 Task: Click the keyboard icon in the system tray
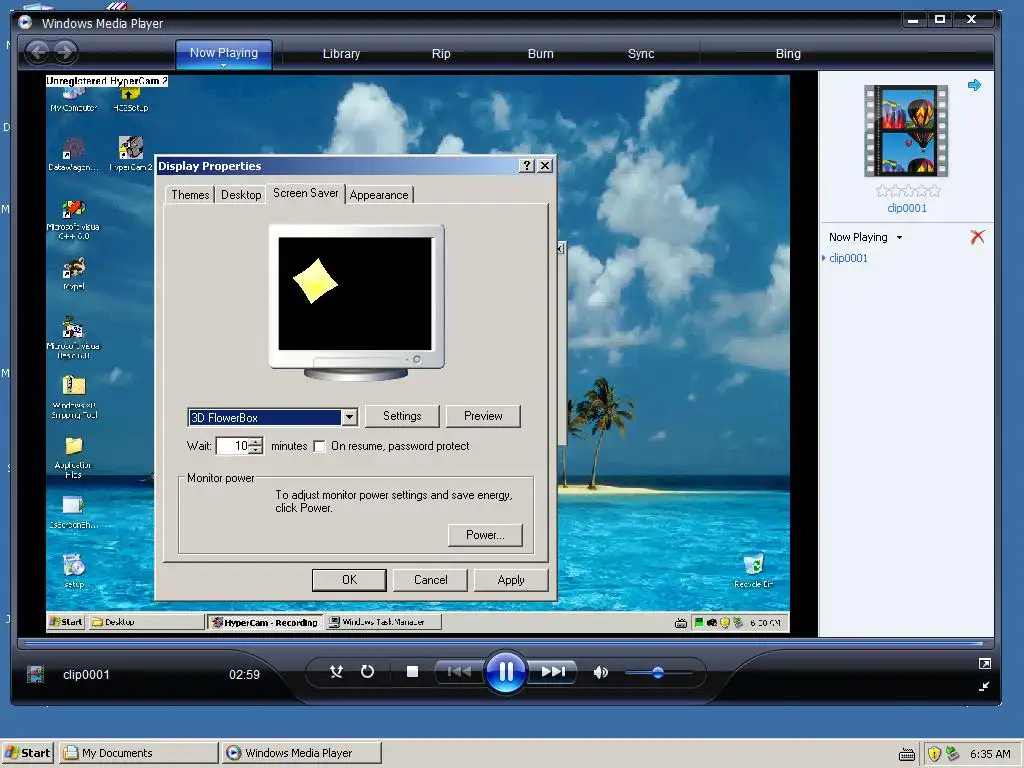pos(907,754)
